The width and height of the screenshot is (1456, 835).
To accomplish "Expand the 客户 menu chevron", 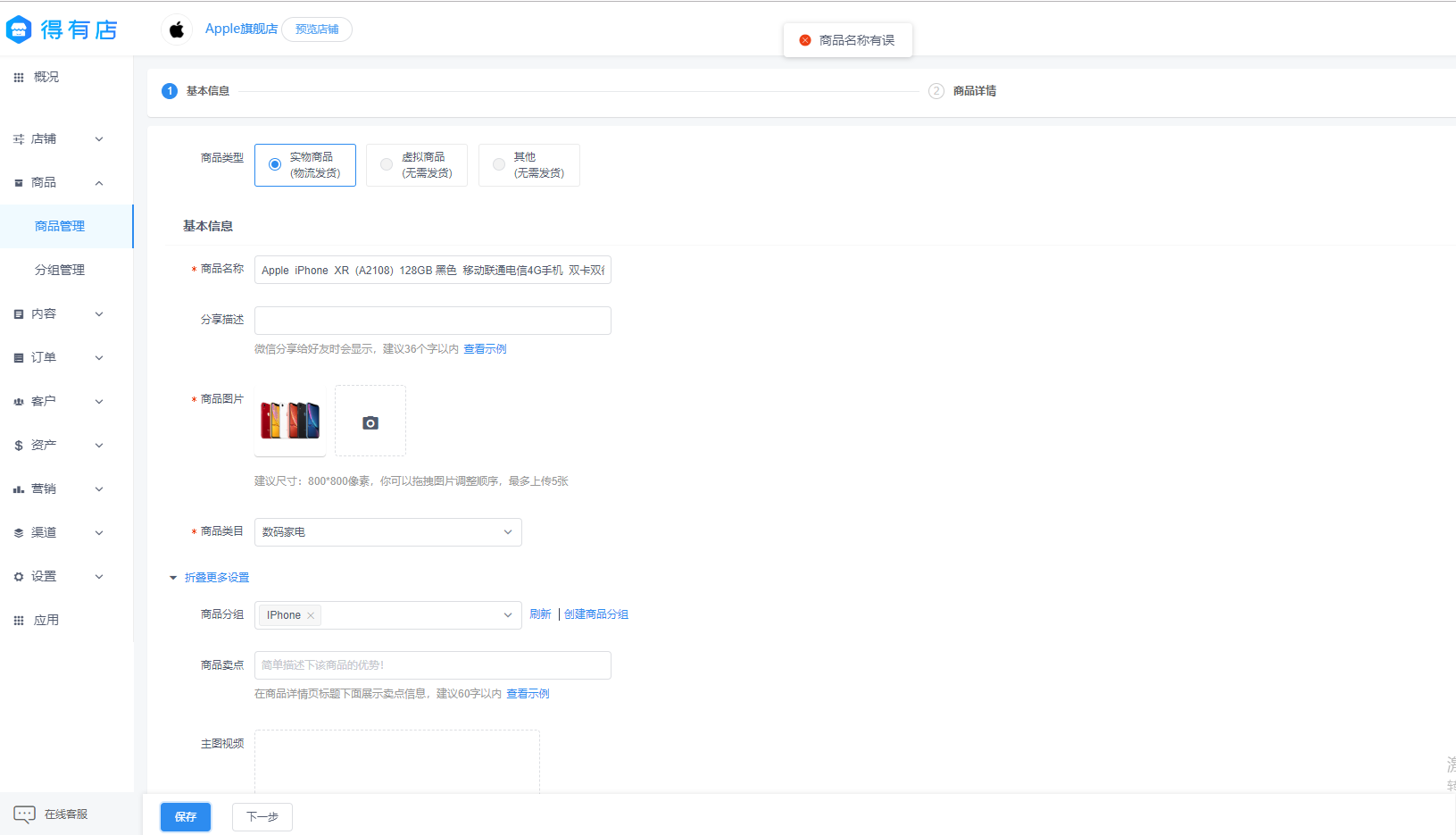I will [99, 402].
